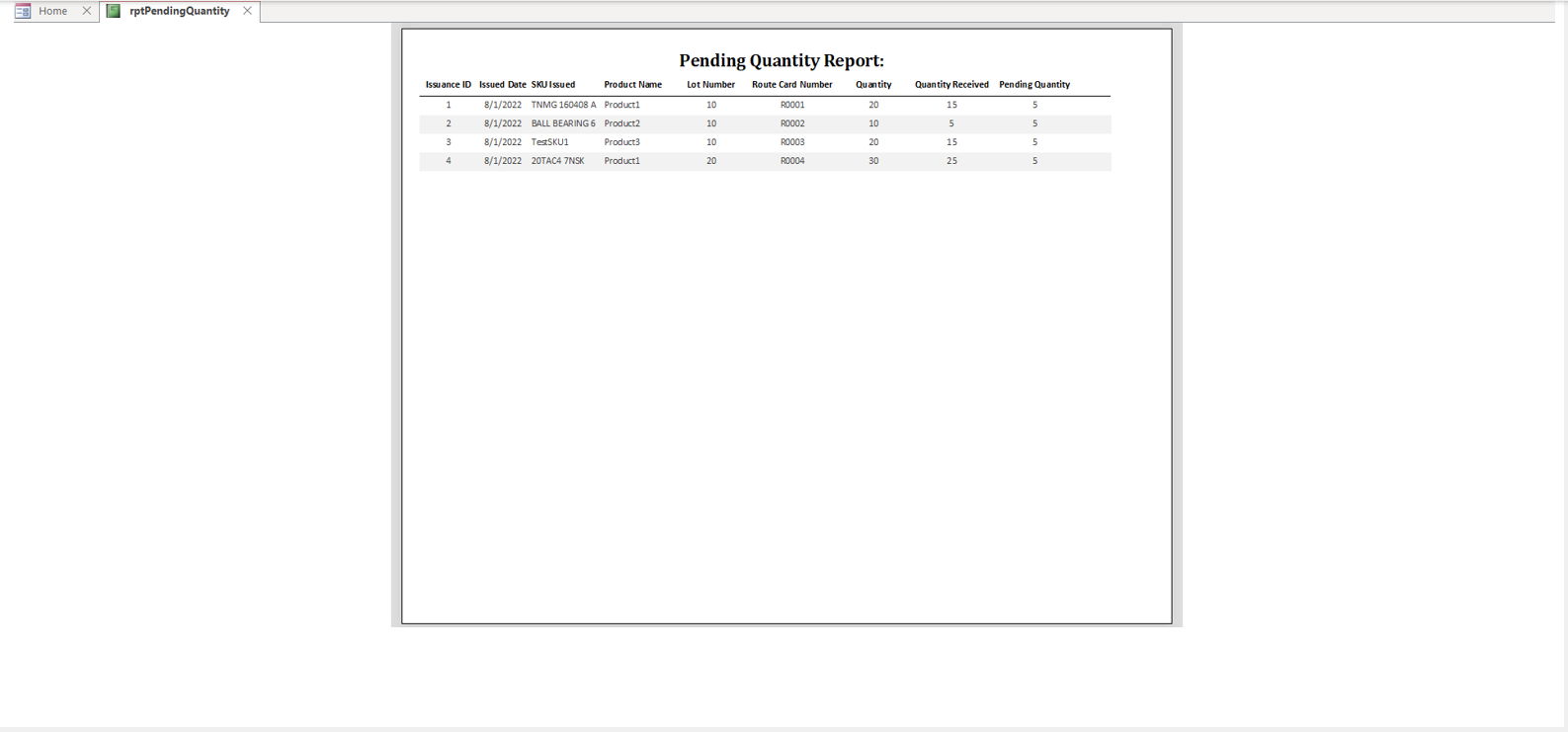Click the TNMG 160408 A SKU cell
This screenshot has height=732, width=1568.
point(563,105)
